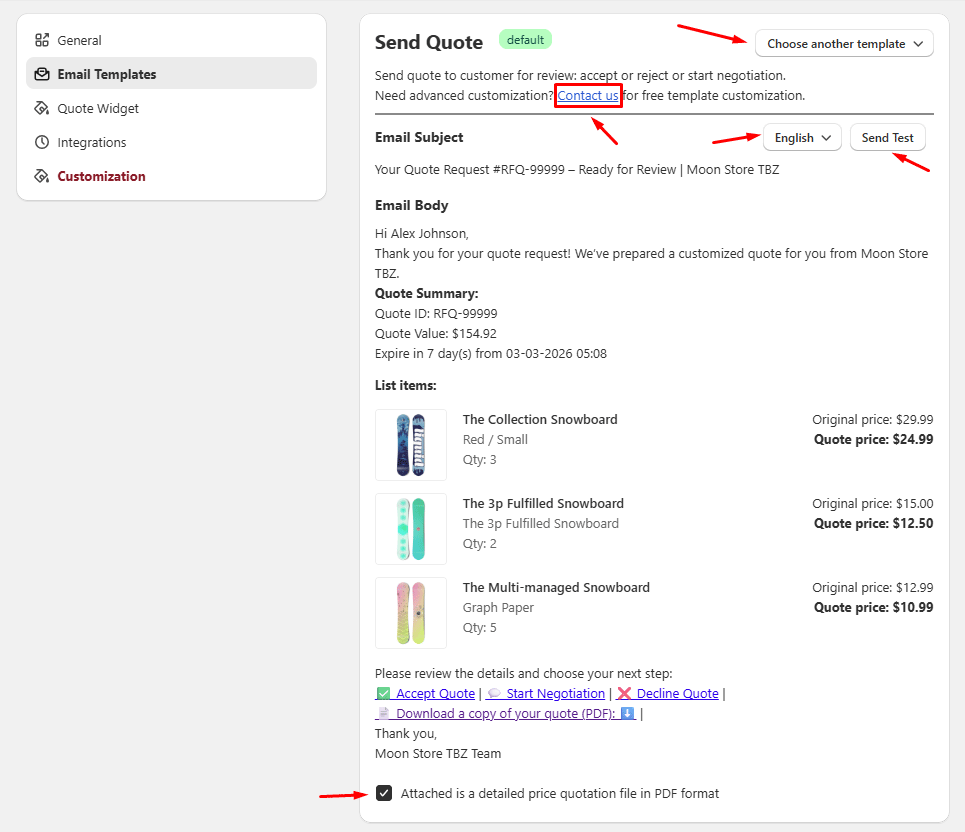
Task: Open the English language dropdown
Action: tap(801, 137)
